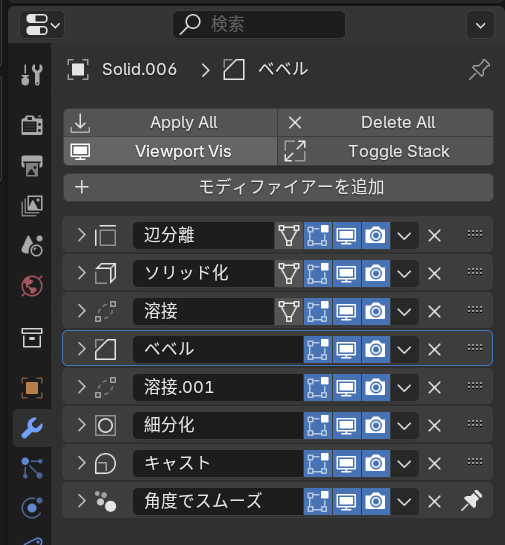Open the World properties tab
Viewport: 505px width, 545px height.
32,286
